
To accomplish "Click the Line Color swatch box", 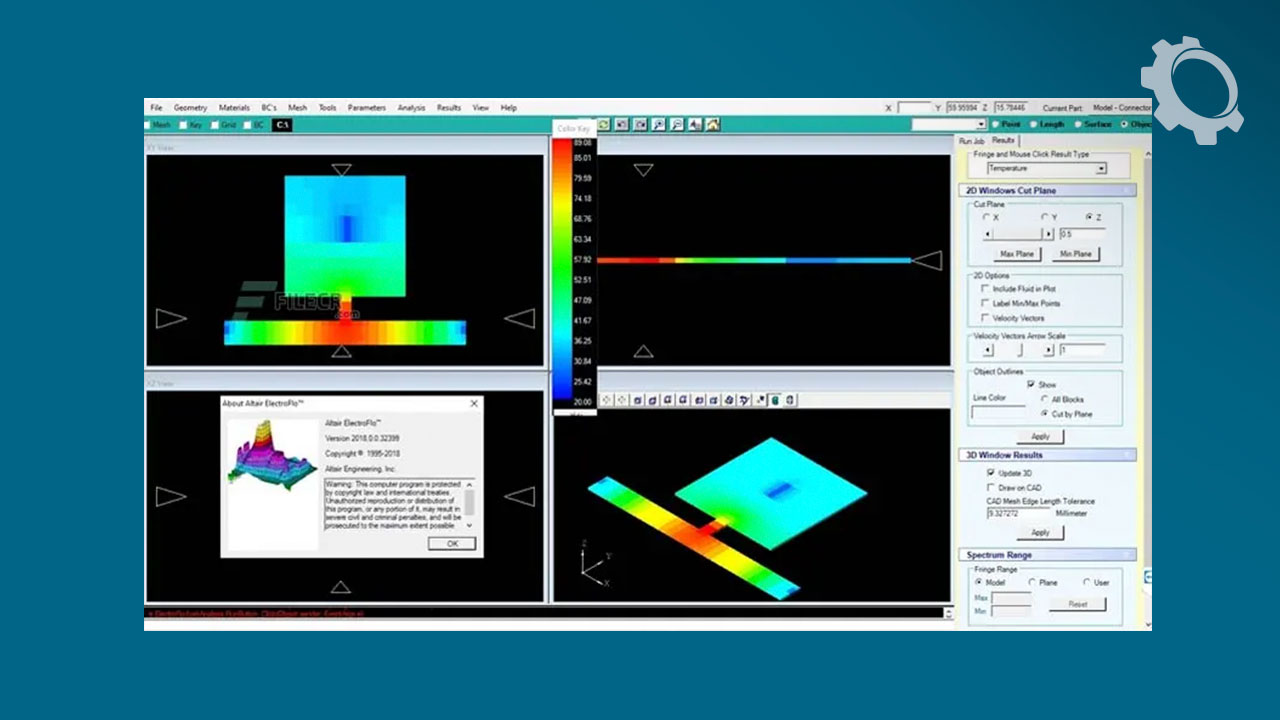I will coord(998,411).
